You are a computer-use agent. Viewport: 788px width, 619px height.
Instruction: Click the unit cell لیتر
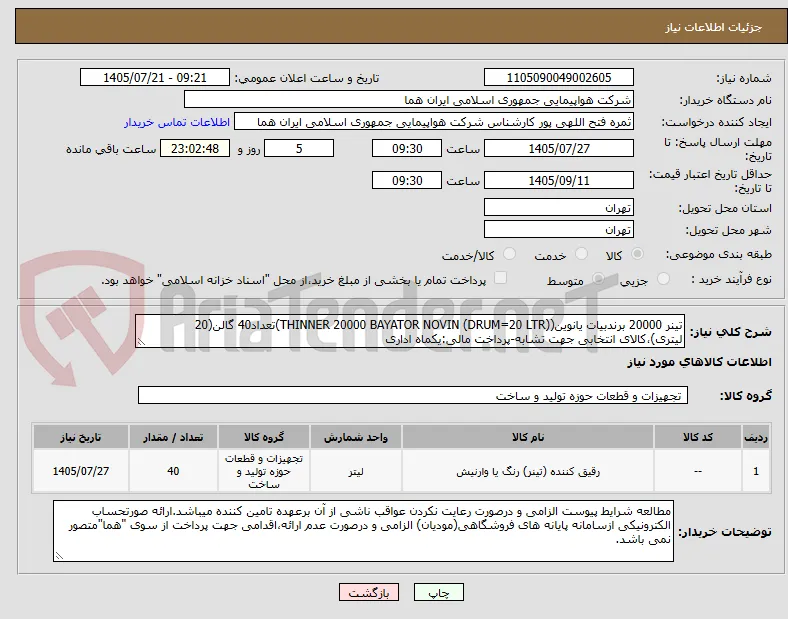click(x=356, y=471)
